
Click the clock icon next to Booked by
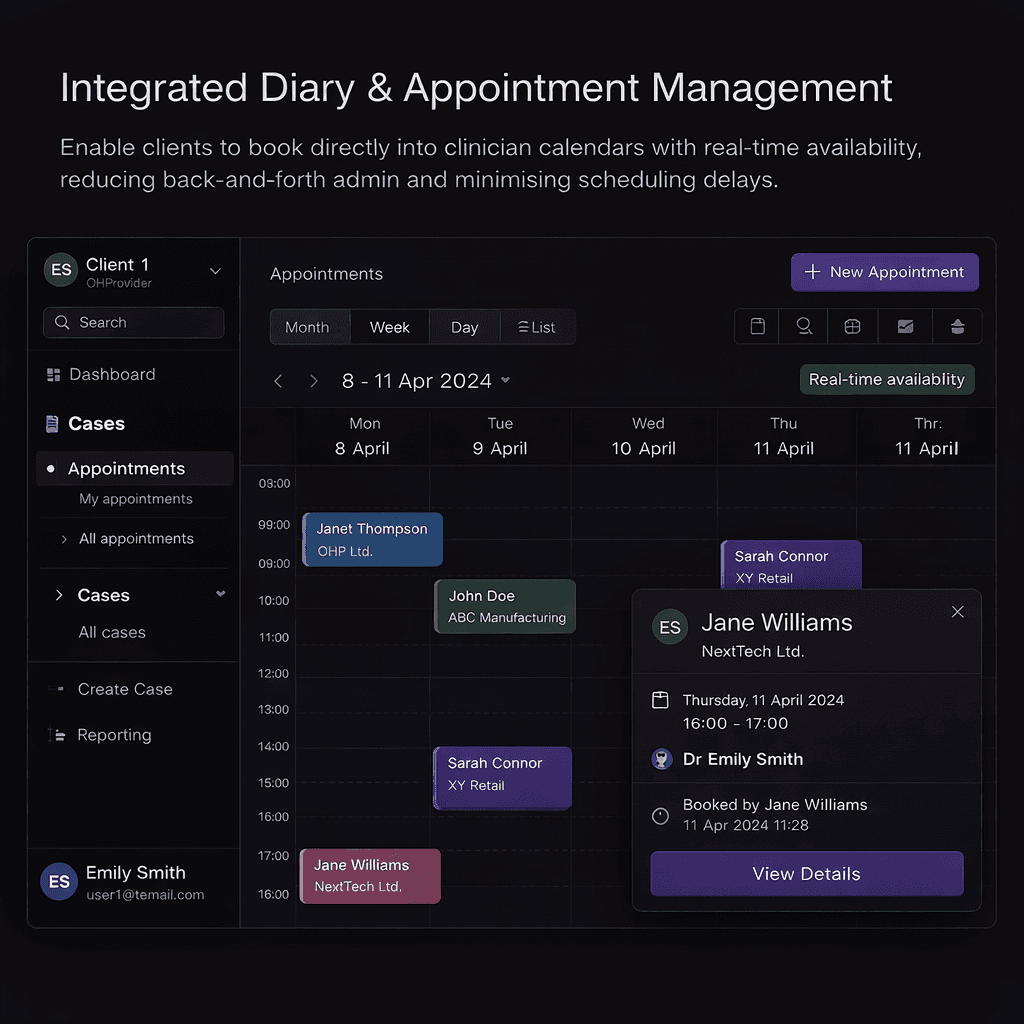660,816
